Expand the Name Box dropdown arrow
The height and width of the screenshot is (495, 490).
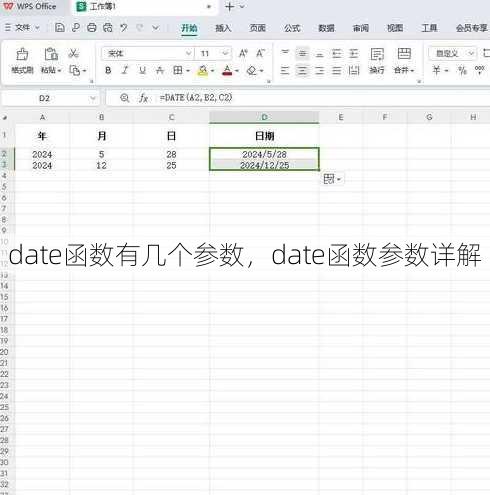[93, 98]
